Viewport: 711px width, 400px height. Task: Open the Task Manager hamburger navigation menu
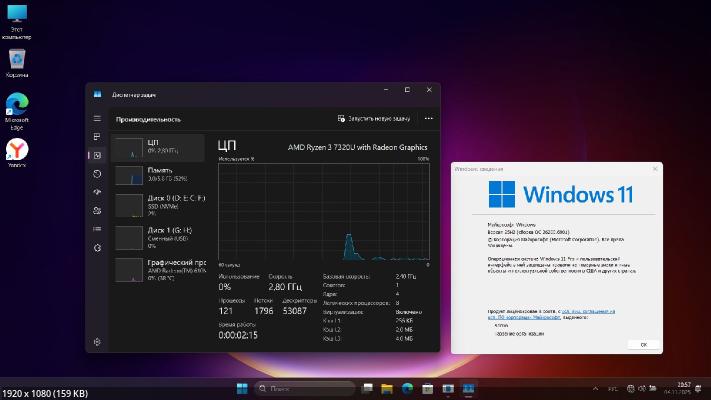(x=97, y=118)
